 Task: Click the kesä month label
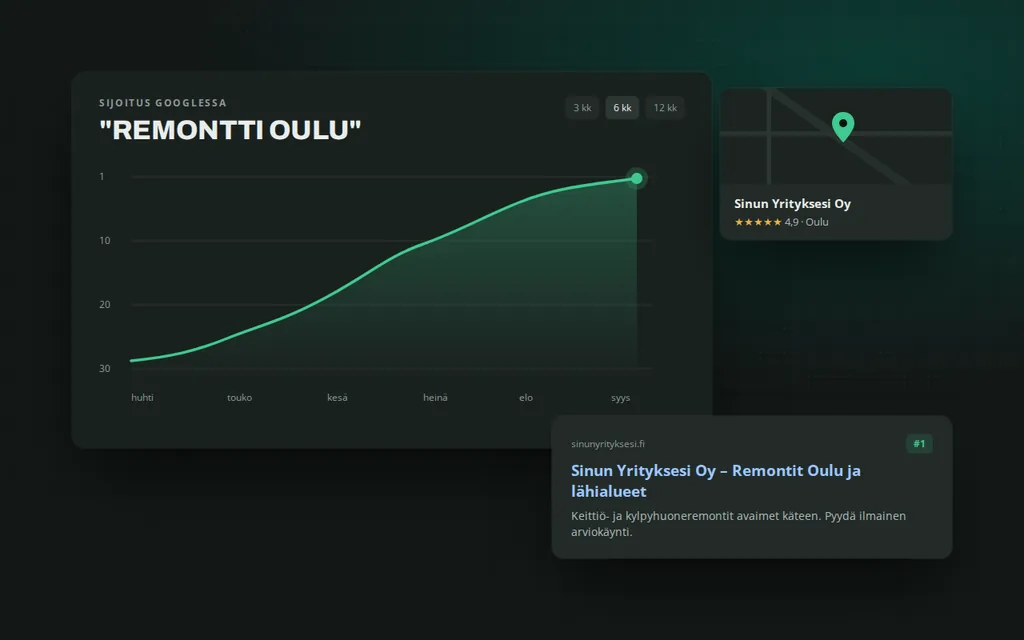[337, 398]
